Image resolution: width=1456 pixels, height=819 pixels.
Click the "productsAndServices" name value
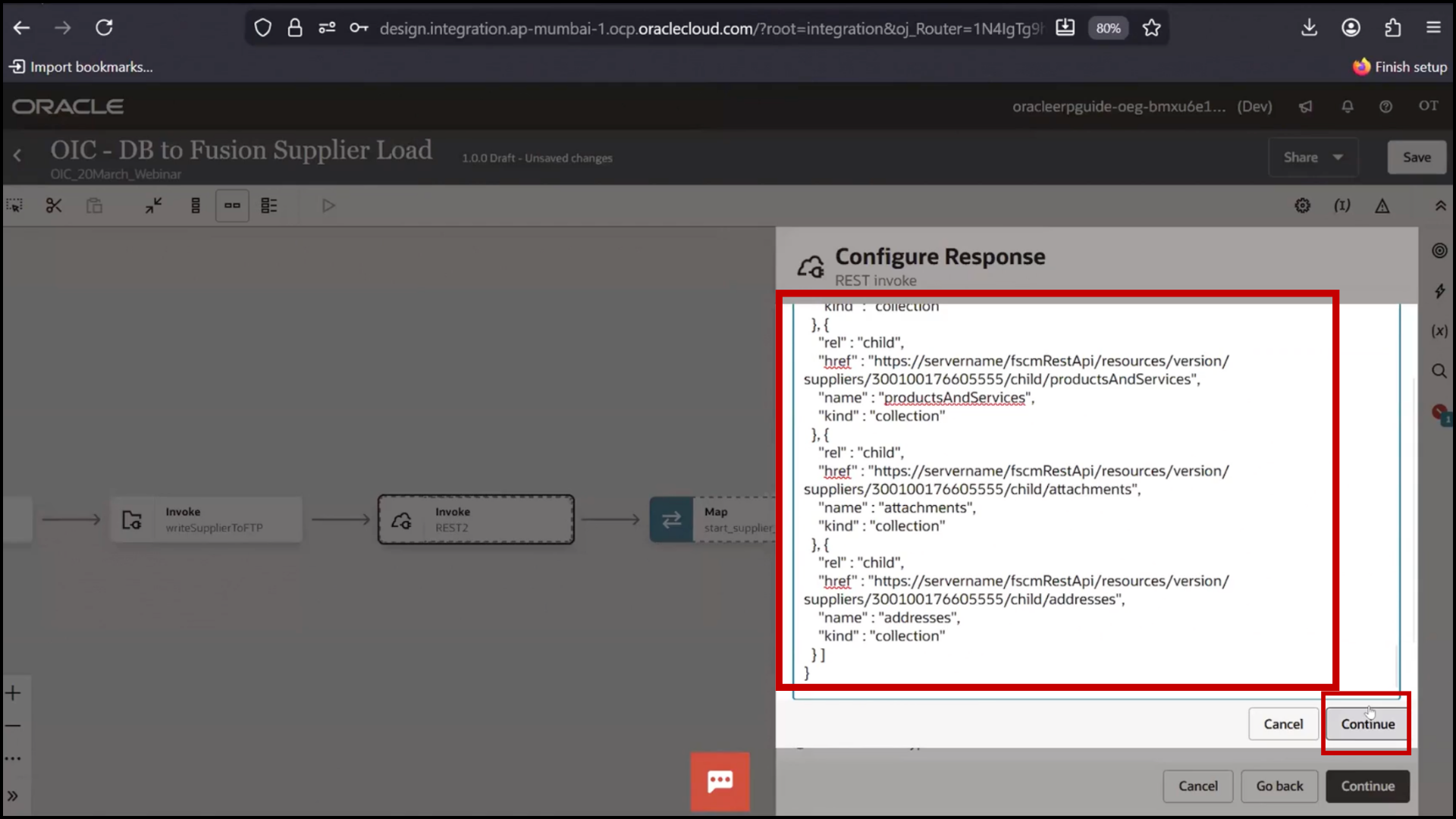[x=955, y=397]
